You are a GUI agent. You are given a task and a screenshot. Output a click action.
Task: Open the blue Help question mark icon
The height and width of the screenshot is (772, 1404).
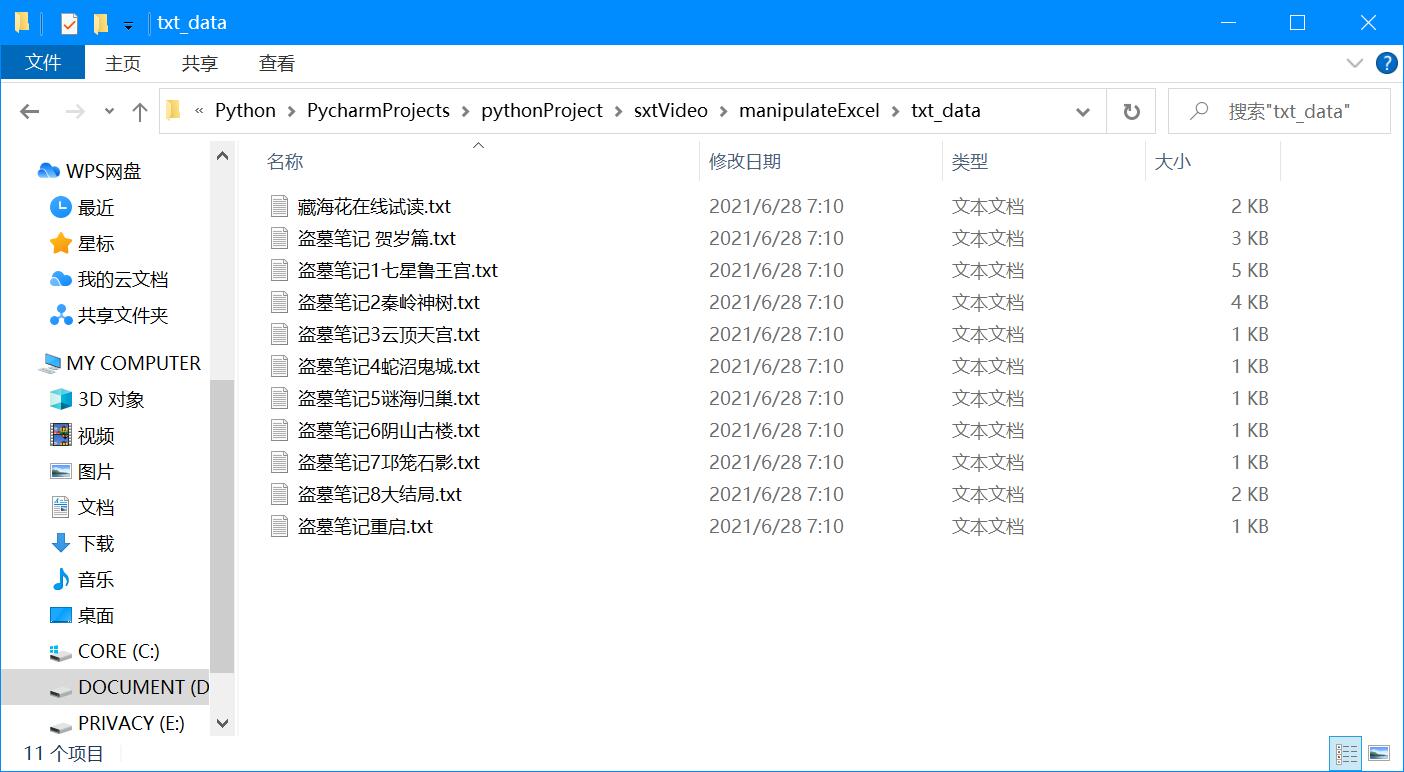pos(1387,63)
